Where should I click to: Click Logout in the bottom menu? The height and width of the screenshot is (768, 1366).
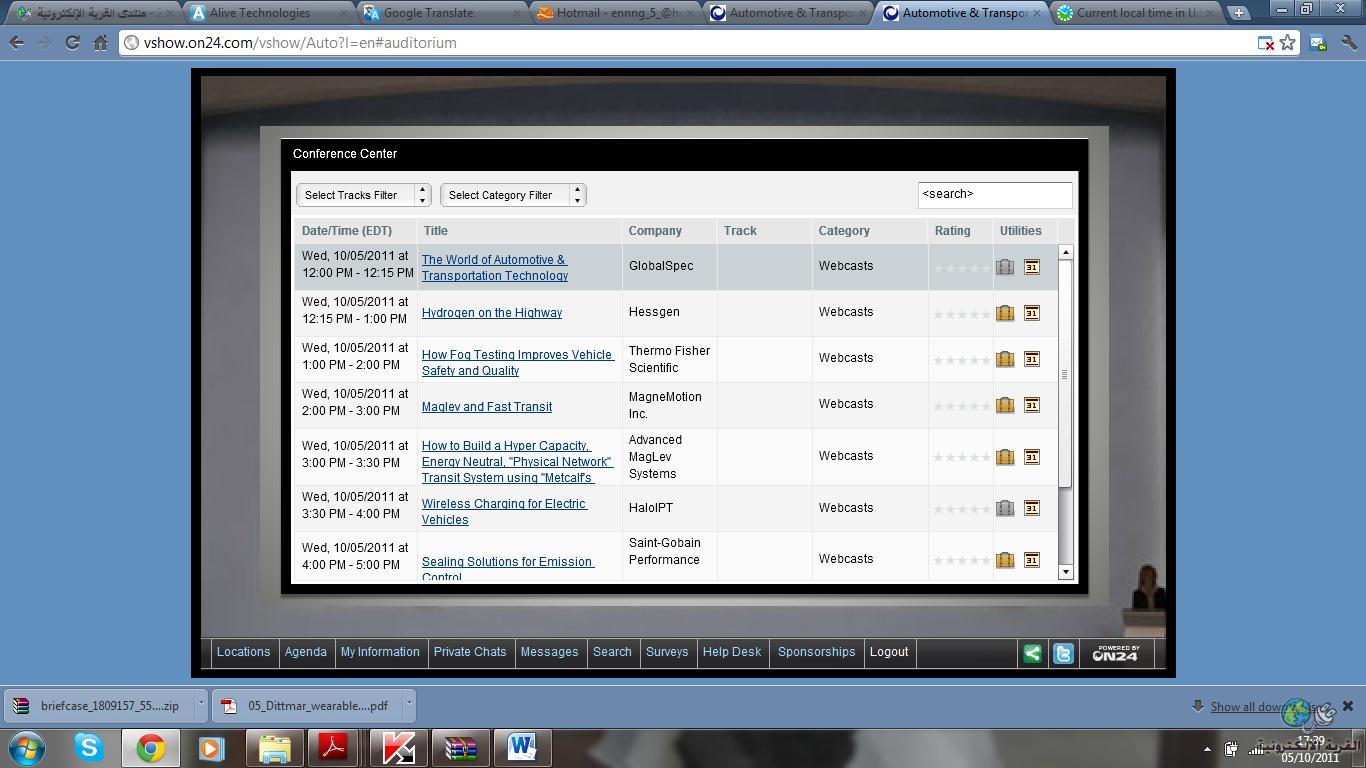pyautogui.click(x=889, y=652)
